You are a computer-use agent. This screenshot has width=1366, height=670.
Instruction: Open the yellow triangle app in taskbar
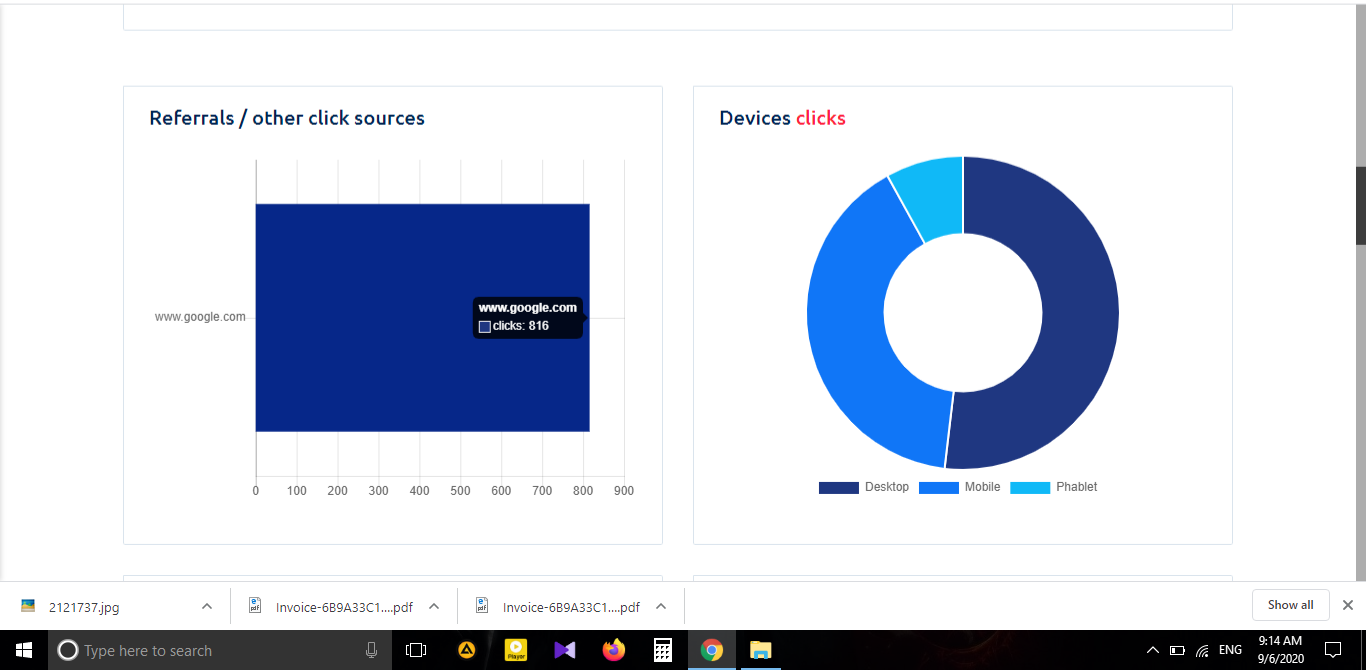[x=466, y=650]
